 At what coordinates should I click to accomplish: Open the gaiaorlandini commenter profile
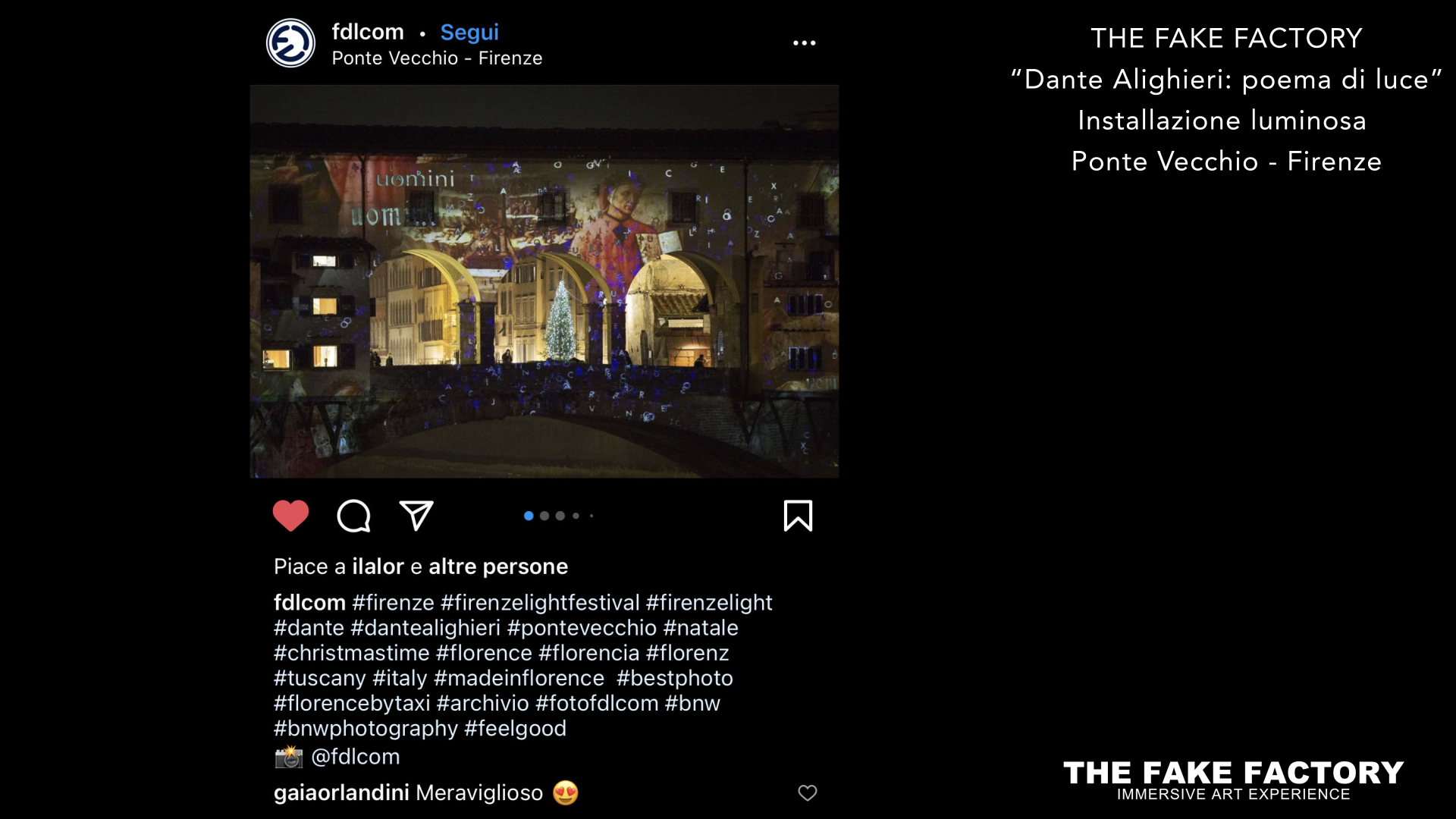pos(341,793)
